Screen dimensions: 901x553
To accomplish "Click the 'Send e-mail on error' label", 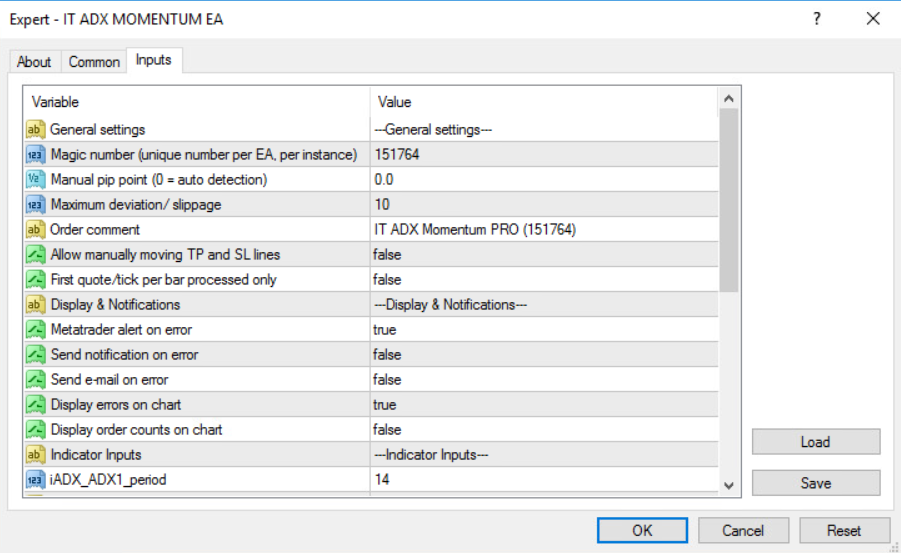I will (109, 379).
